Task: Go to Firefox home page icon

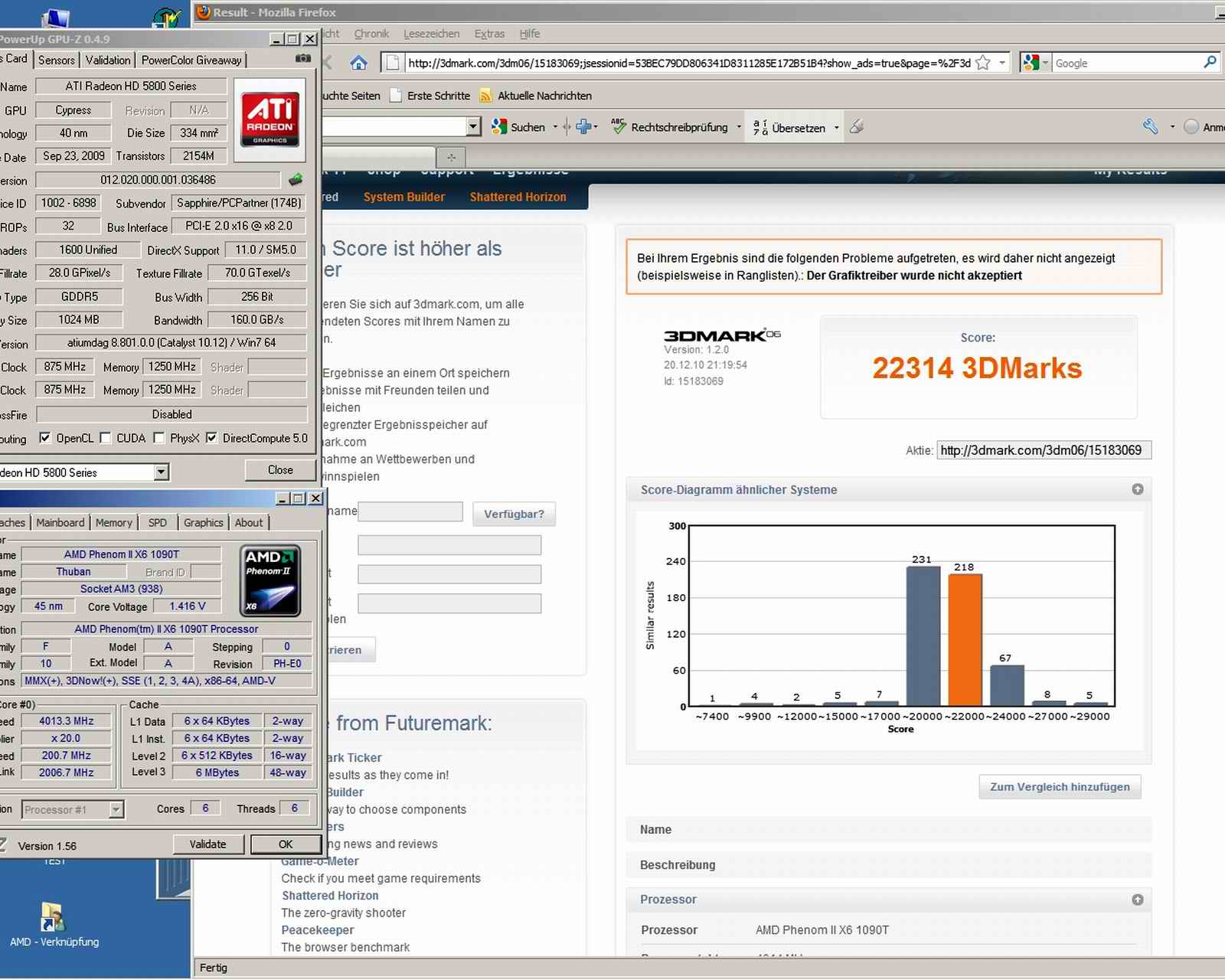Action: [x=358, y=63]
